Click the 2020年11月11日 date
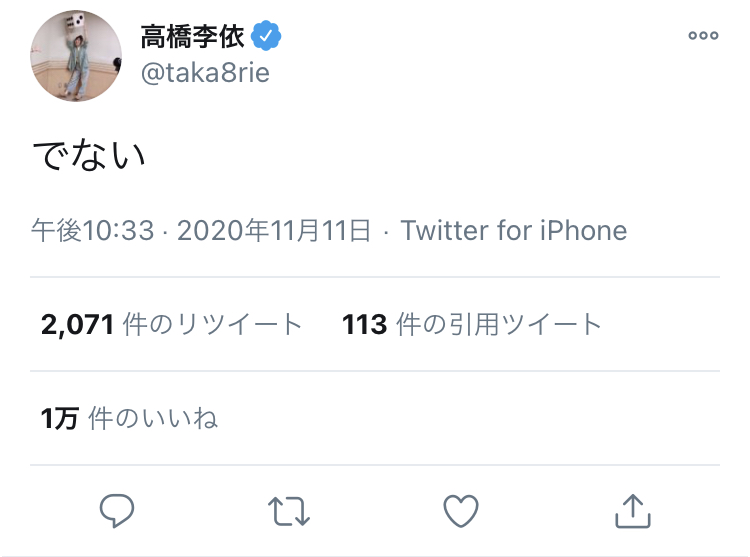Image resolution: width=750 pixels, height=557 pixels. (x=275, y=231)
